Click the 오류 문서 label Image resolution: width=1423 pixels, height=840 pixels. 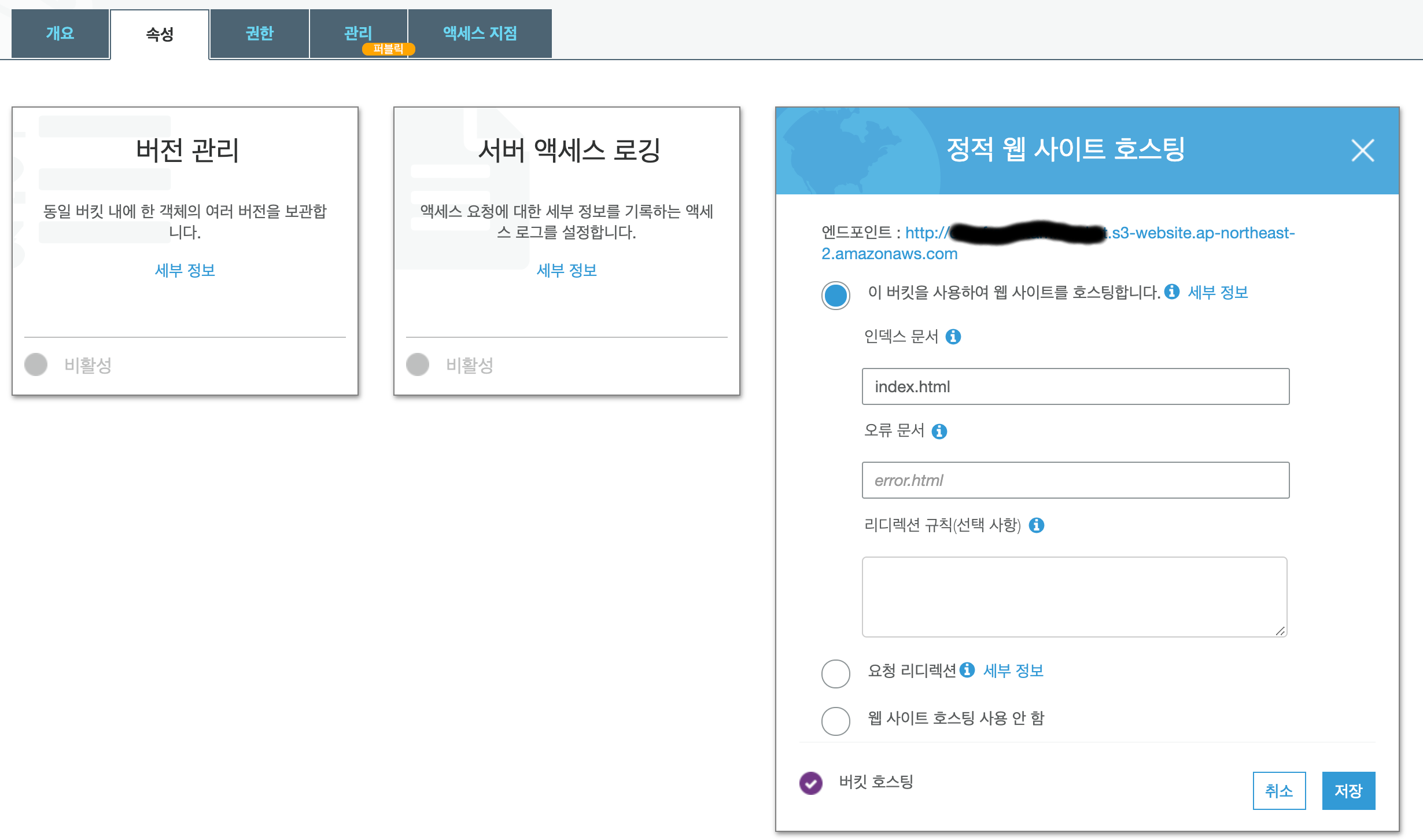(x=894, y=430)
